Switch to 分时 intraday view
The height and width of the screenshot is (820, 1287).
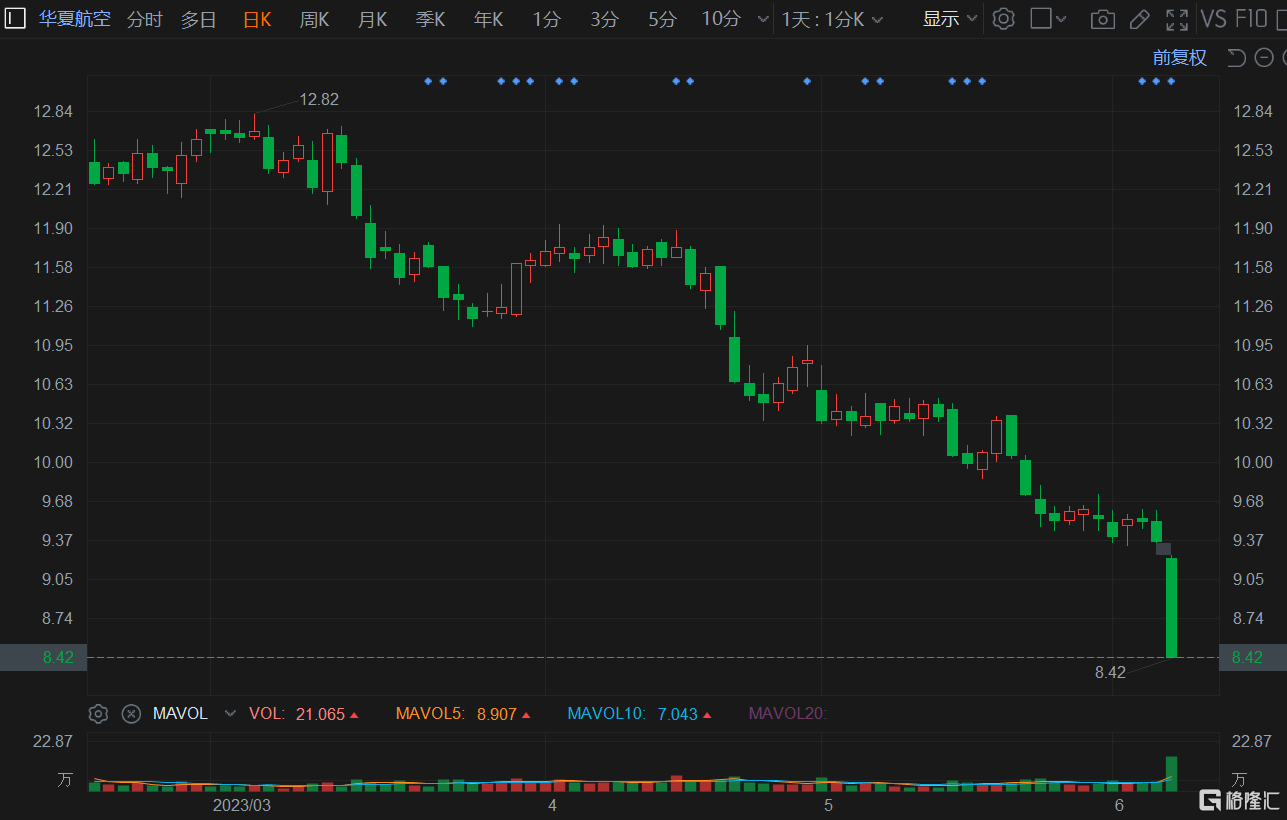(145, 19)
